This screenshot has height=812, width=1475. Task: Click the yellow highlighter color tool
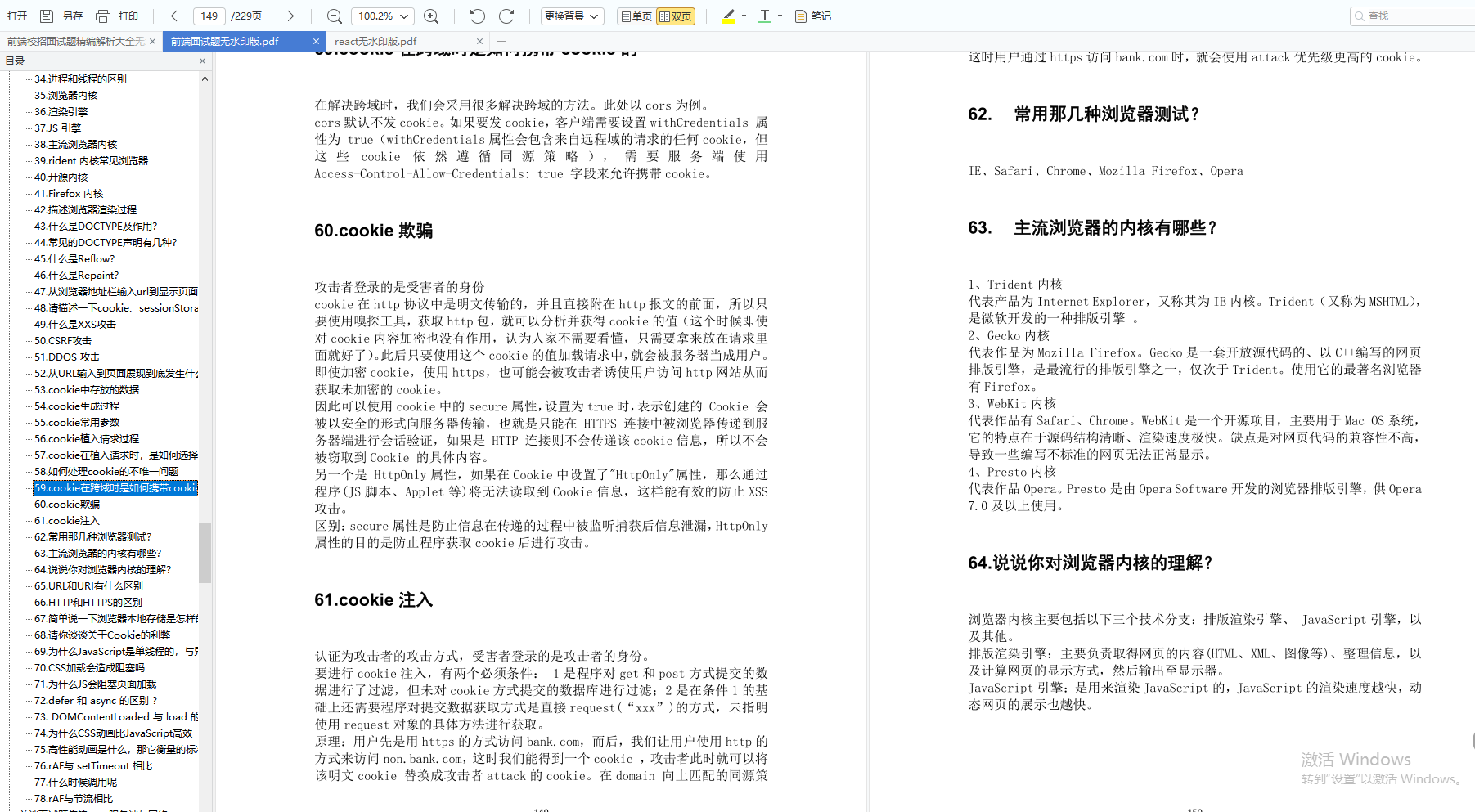point(729,16)
